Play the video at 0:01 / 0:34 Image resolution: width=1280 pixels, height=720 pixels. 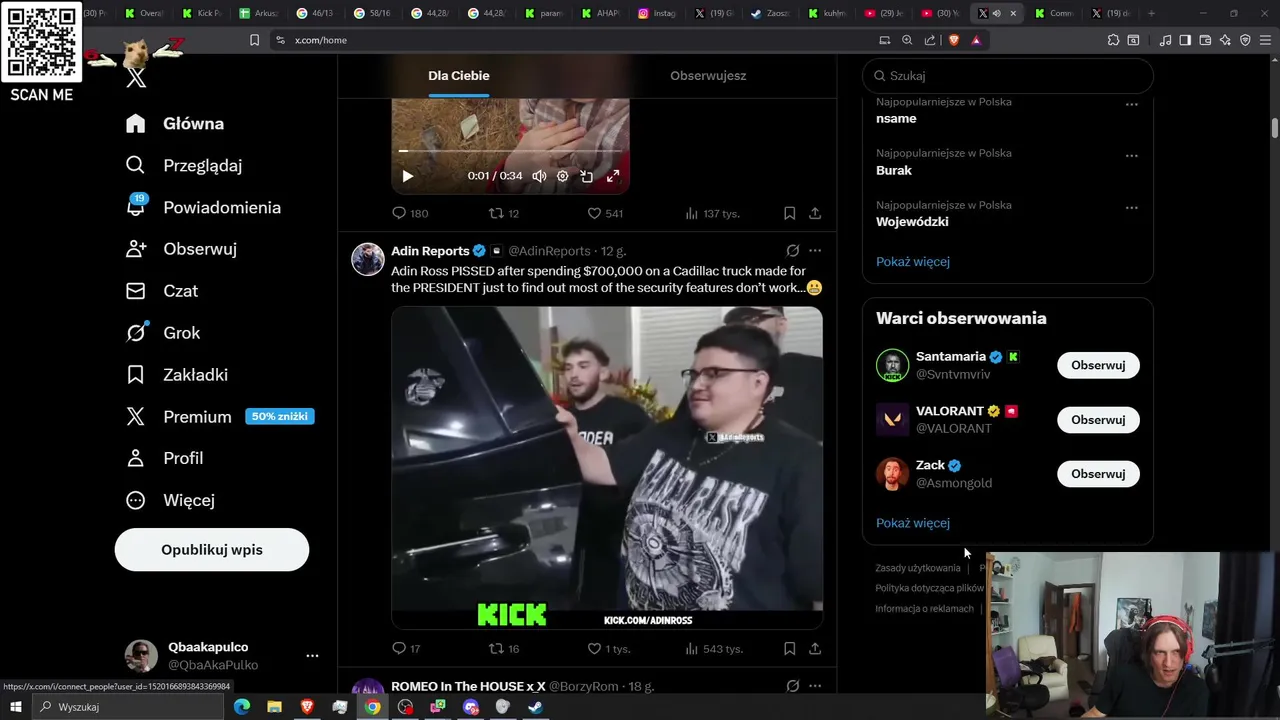pyautogui.click(x=407, y=176)
